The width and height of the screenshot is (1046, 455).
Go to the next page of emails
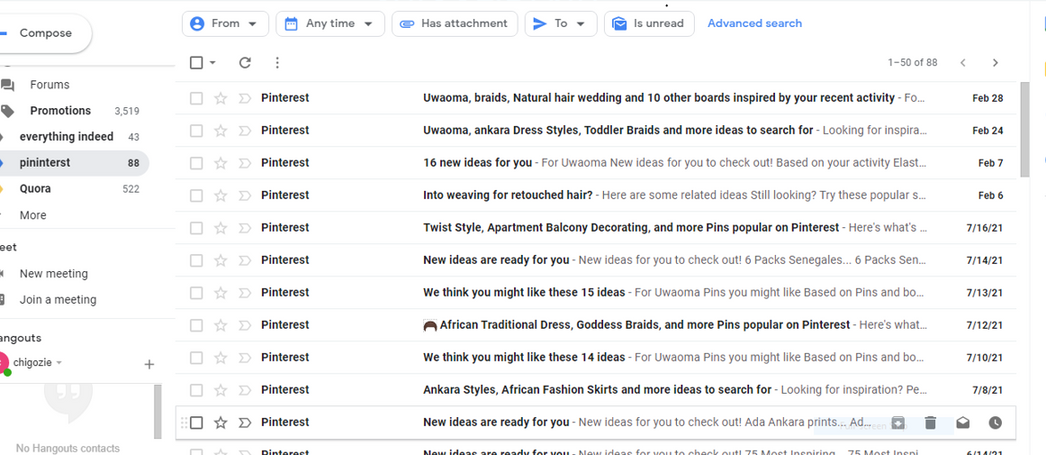click(x=995, y=63)
